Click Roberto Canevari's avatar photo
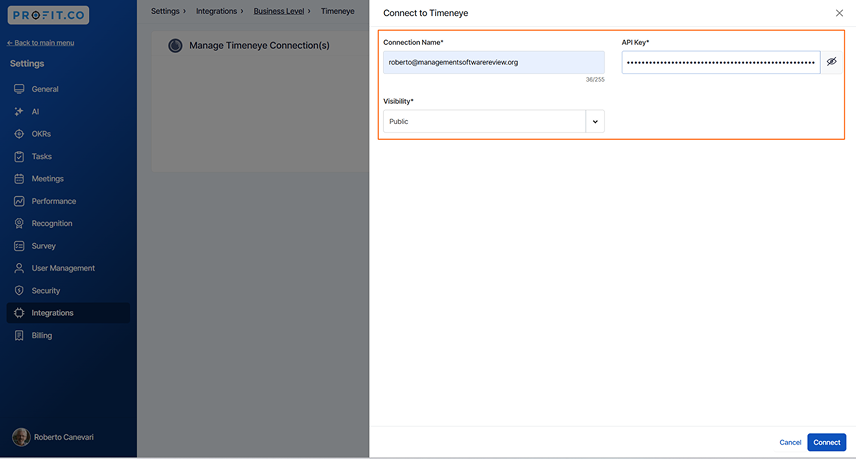Viewport: 856px width, 459px height. point(21,437)
